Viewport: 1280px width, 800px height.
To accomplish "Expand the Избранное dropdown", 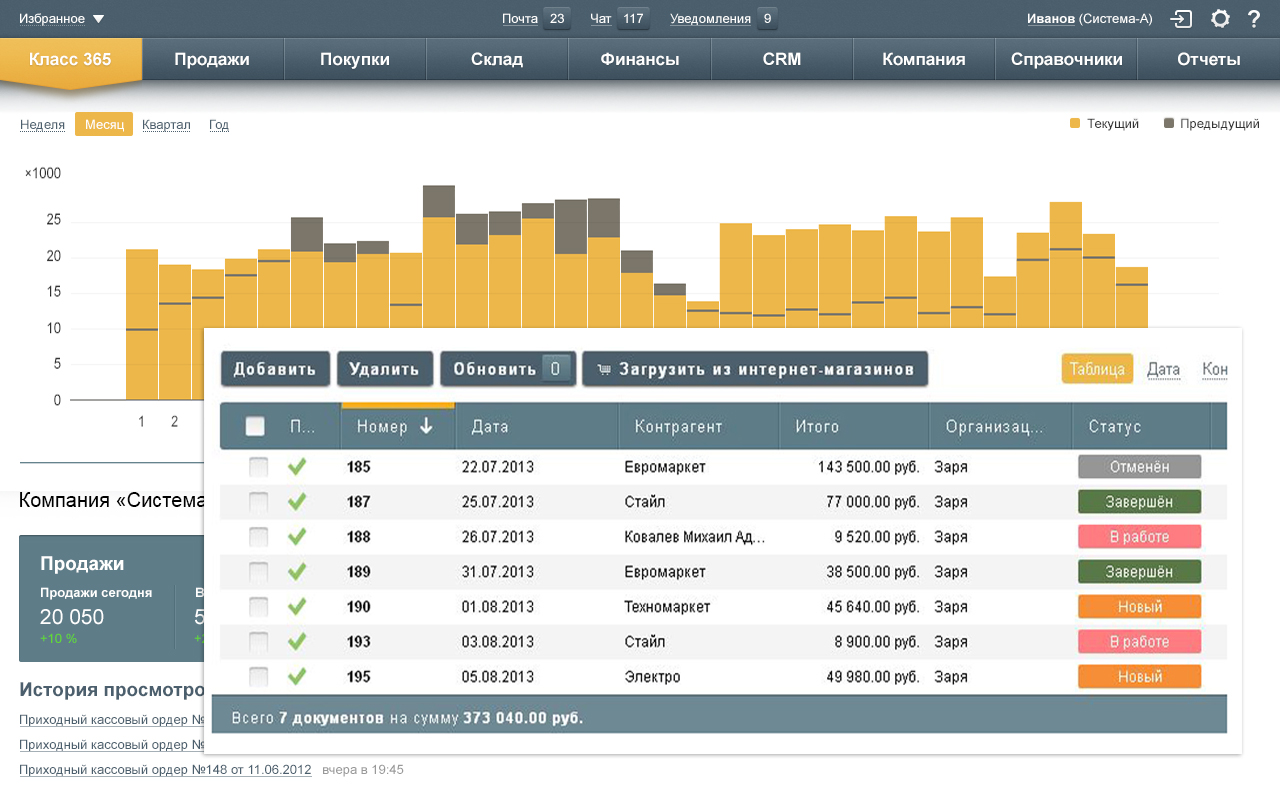I will click(x=61, y=19).
